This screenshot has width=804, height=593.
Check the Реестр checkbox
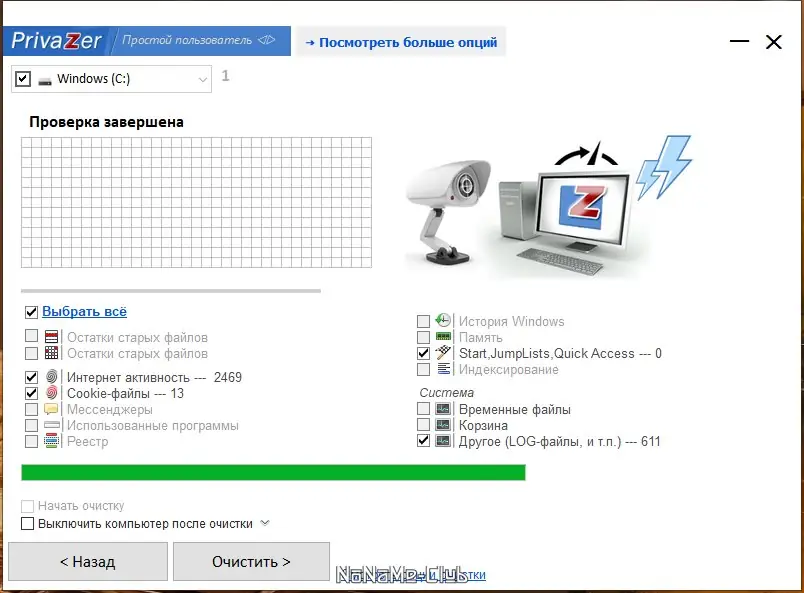pos(31,441)
